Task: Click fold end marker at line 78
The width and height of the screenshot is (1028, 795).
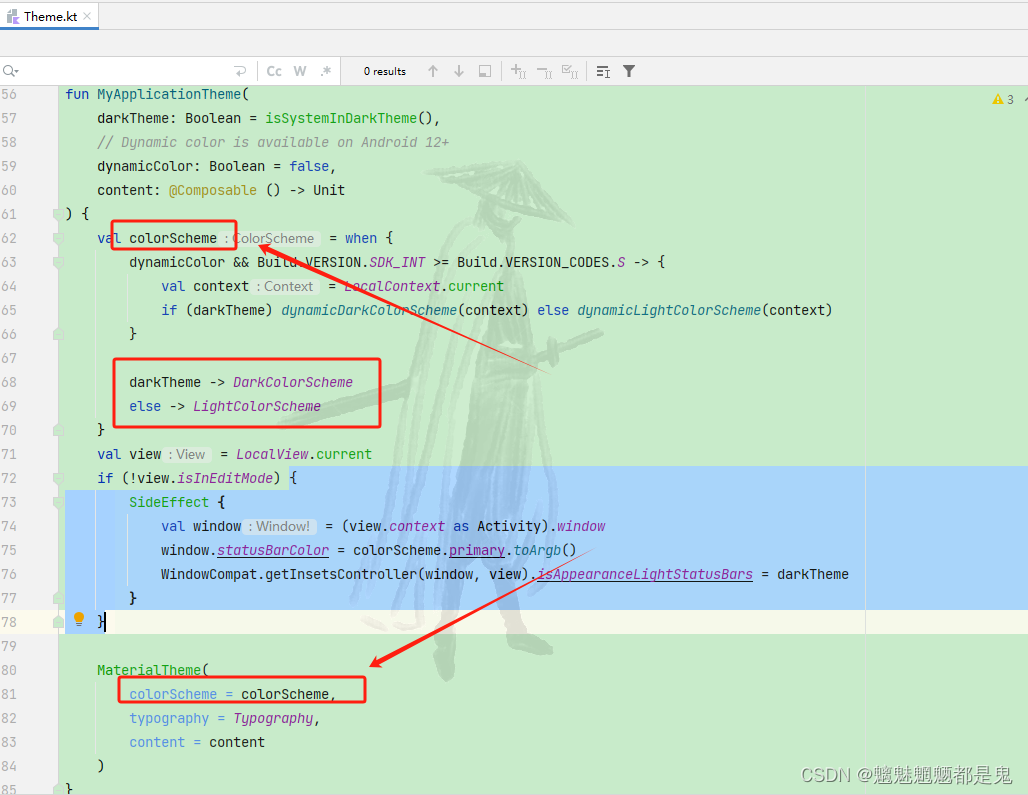Action: tap(58, 622)
